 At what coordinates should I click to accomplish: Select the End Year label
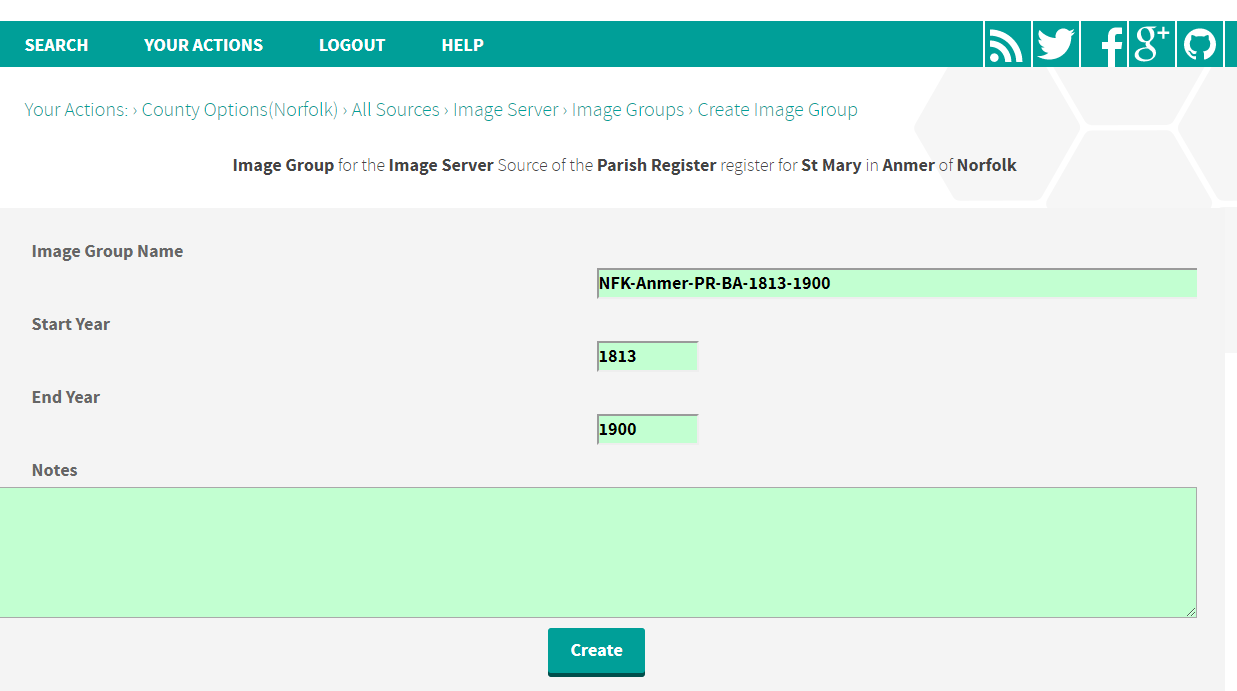(x=66, y=397)
